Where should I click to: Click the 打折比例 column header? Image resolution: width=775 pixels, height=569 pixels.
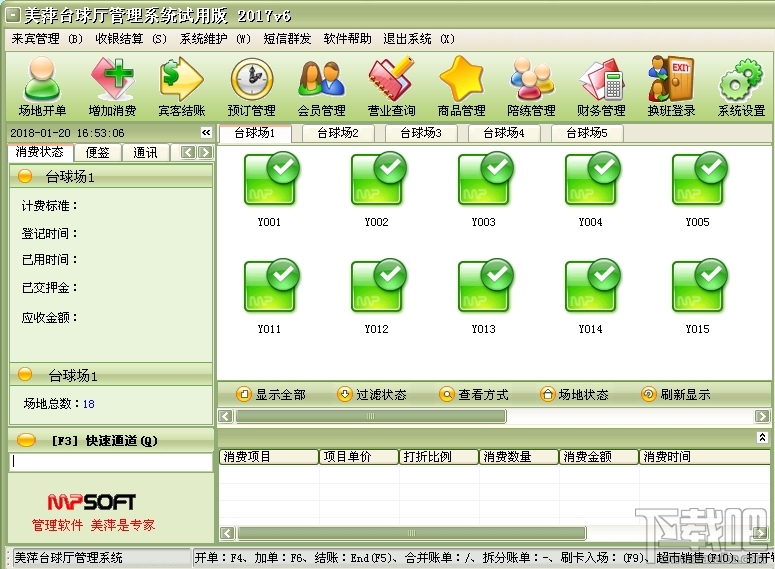click(x=439, y=457)
